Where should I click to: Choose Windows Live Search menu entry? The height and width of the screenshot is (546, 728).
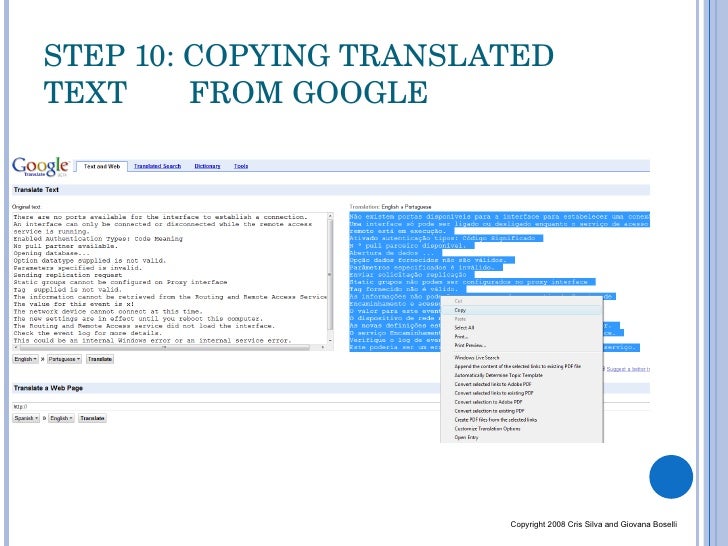point(521,358)
